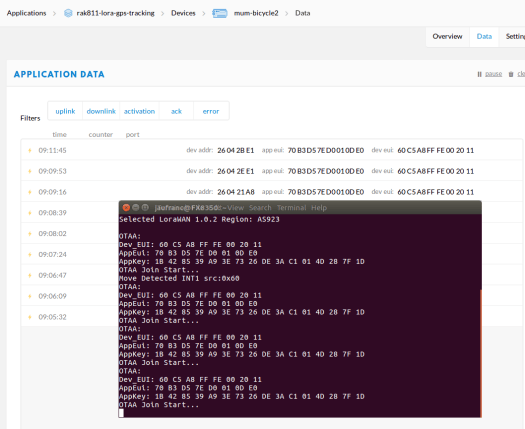Click lightning icon on 09:08:02 row
The image size is (525, 429).
coord(30,233)
